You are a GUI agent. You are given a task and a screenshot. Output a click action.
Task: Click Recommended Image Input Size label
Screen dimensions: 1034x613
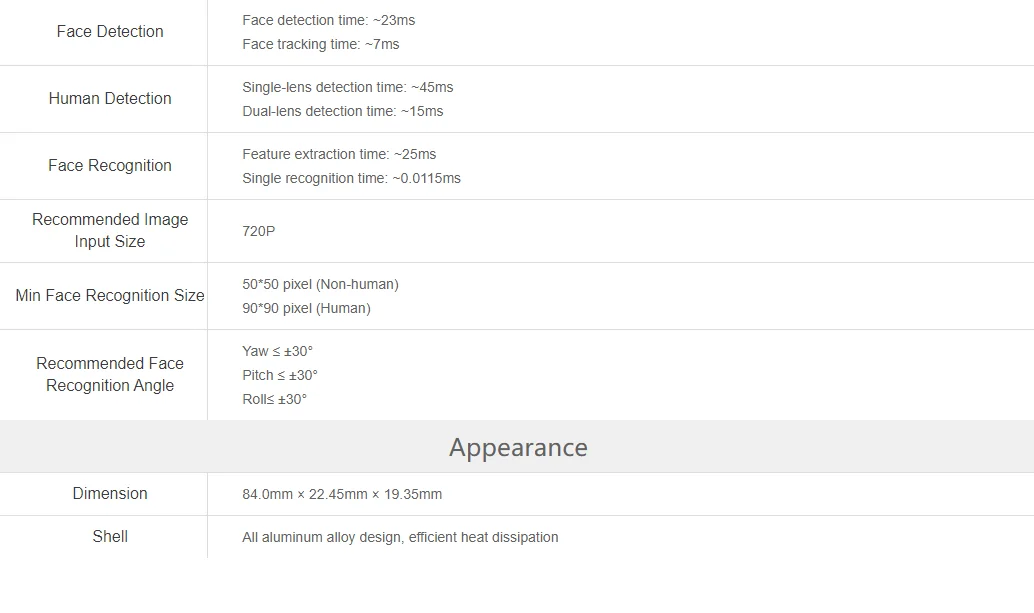109,230
